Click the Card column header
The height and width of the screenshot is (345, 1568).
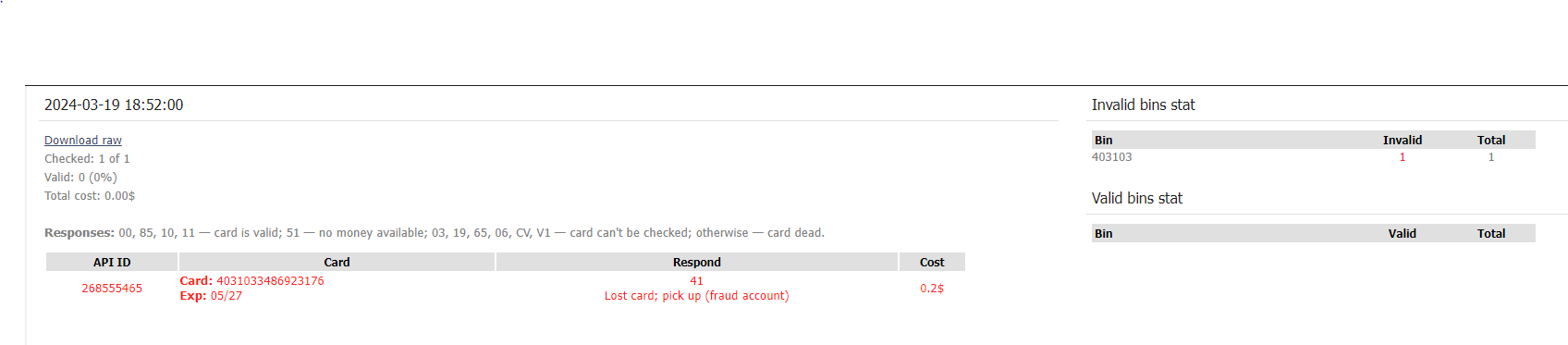pyautogui.click(x=337, y=263)
